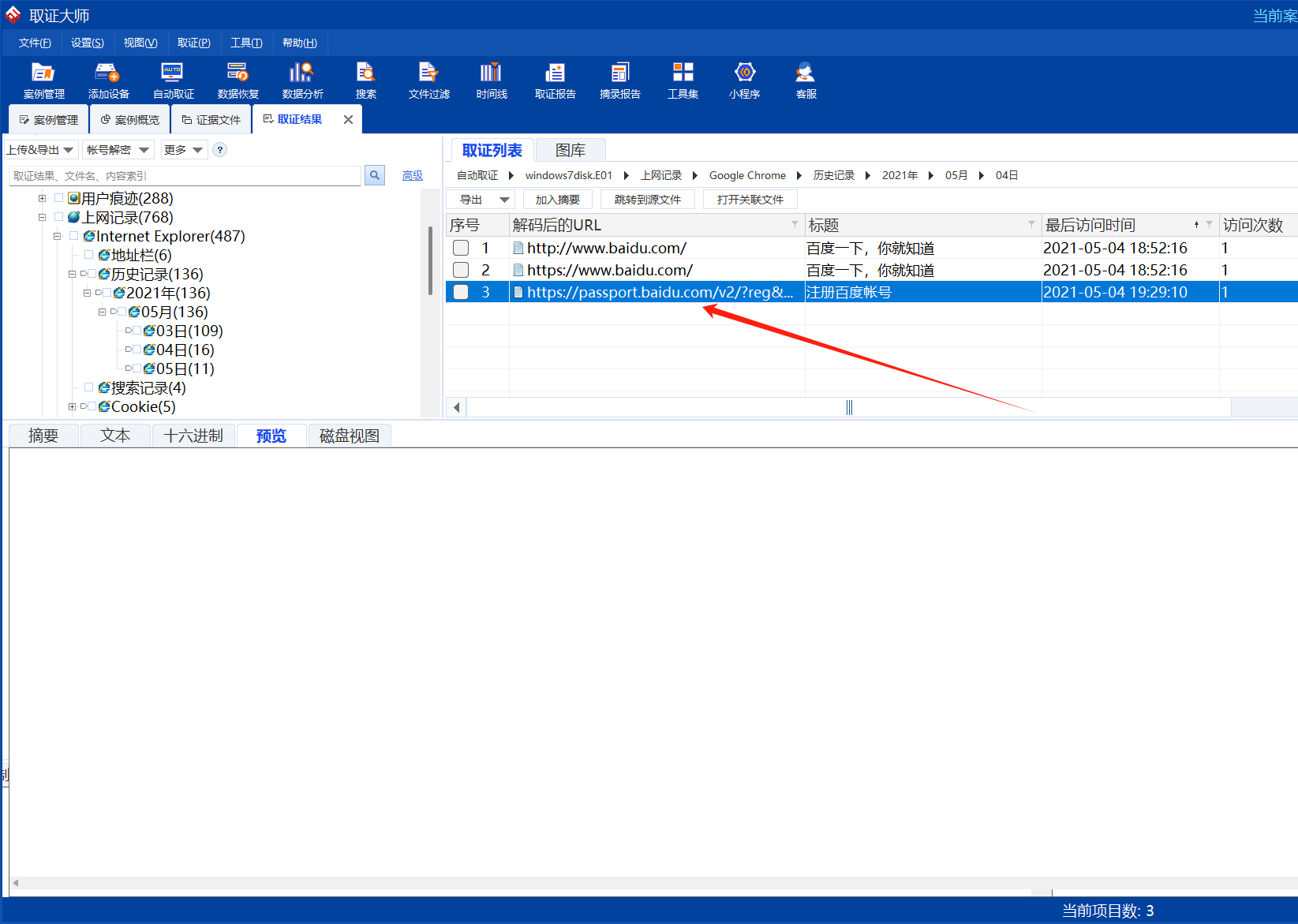Sort by the 解码后的URL column header
The image size is (1298, 924).
[x=656, y=225]
